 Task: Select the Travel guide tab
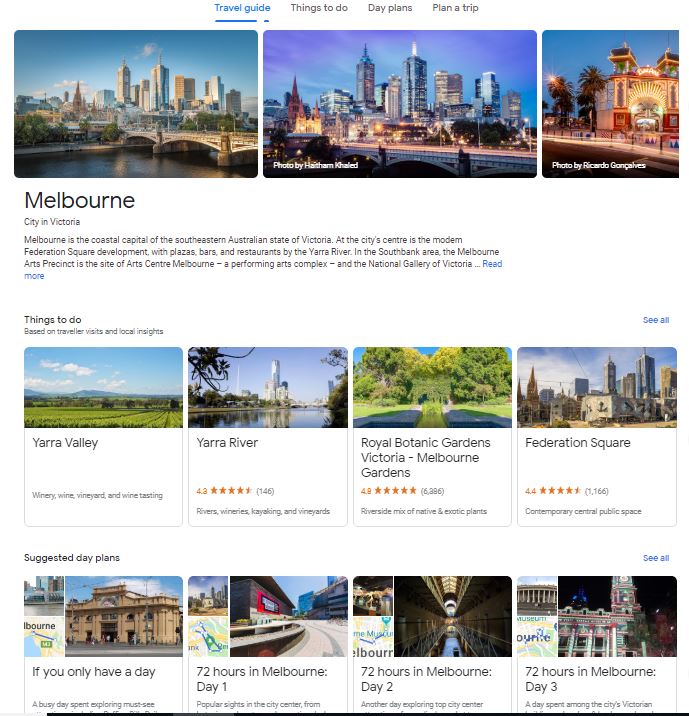click(x=242, y=8)
